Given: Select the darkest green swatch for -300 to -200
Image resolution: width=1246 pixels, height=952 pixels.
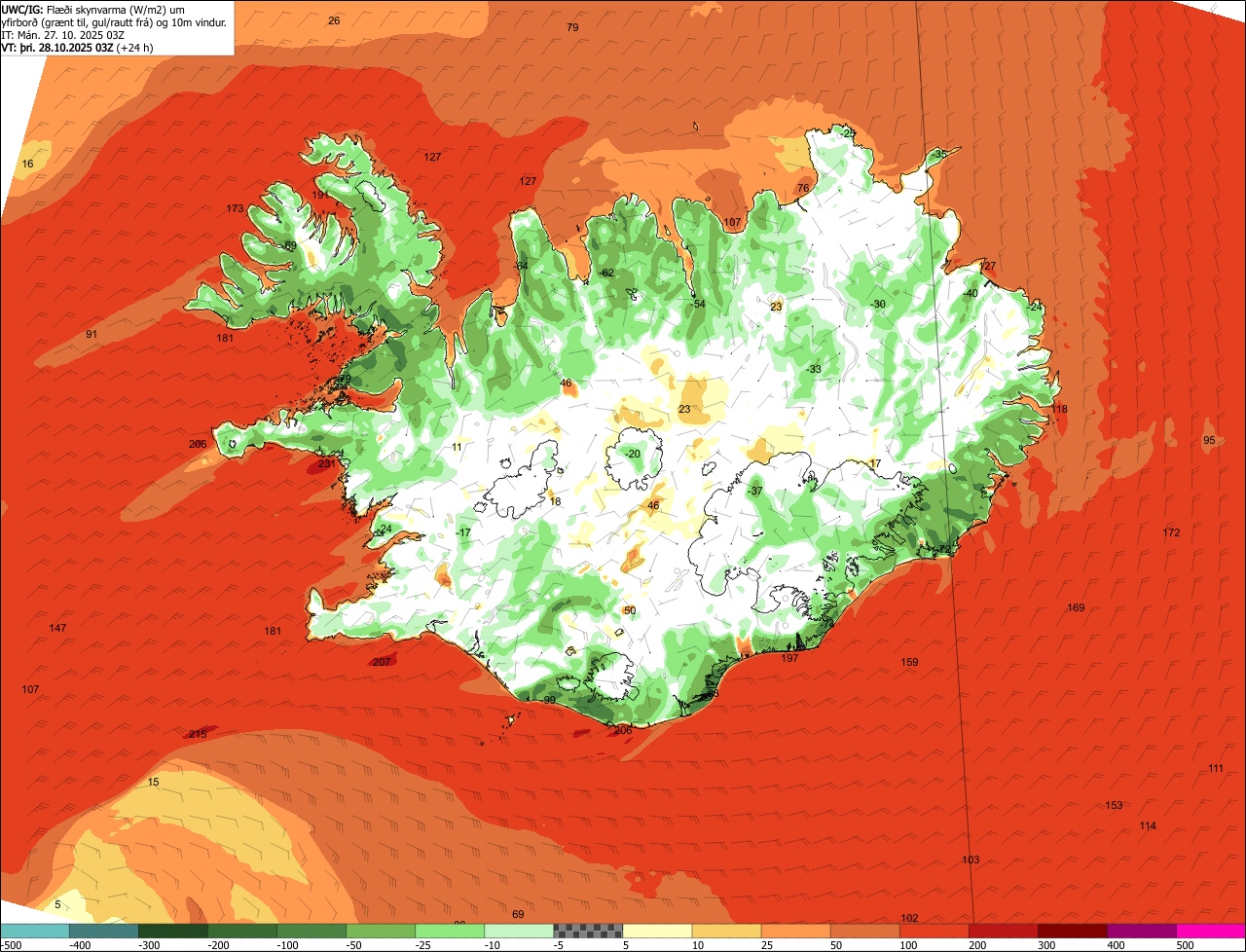Looking at the screenshot, I should tap(174, 931).
